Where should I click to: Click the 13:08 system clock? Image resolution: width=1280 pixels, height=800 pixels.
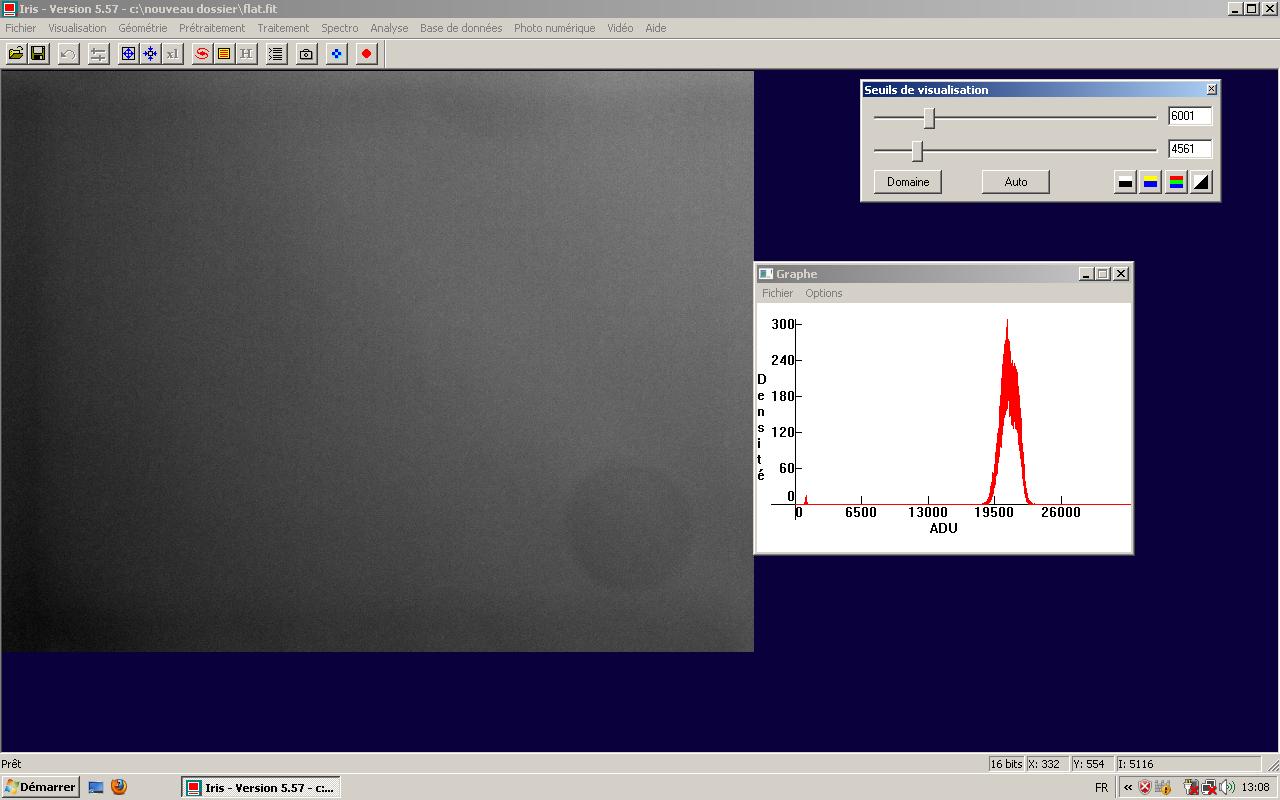(x=1256, y=787)
